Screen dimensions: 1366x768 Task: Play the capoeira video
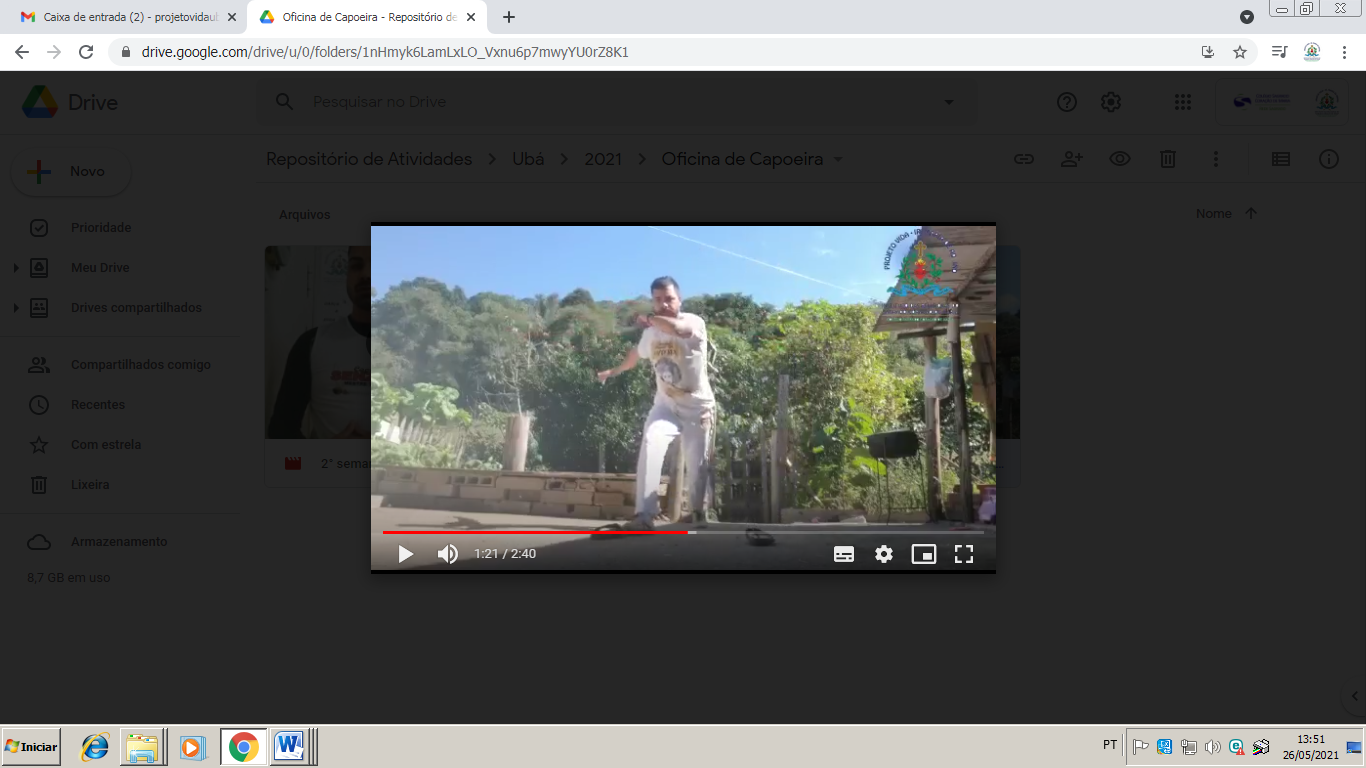tap(405, 554)
